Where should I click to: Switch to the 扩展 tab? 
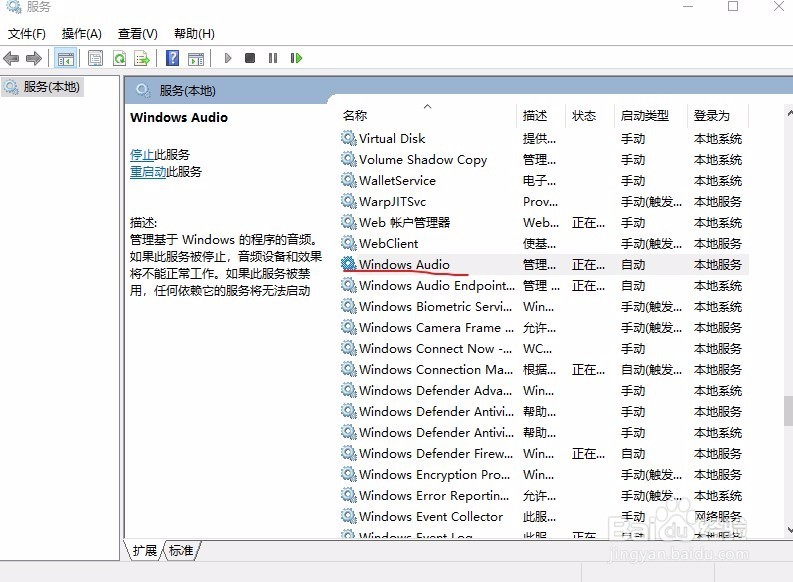(x=145, y=550)
